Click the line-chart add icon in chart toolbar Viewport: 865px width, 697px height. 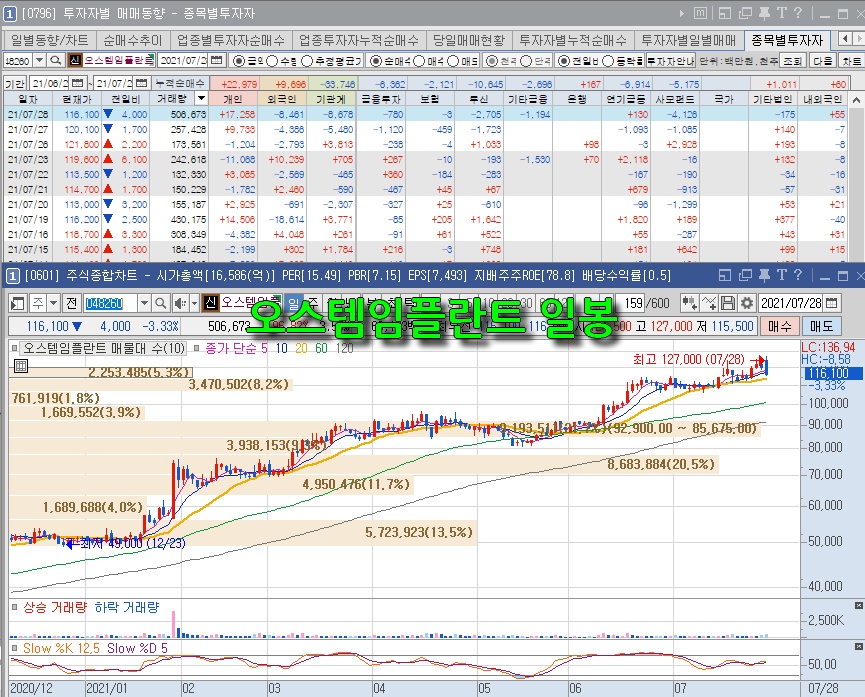coord(709,302)
